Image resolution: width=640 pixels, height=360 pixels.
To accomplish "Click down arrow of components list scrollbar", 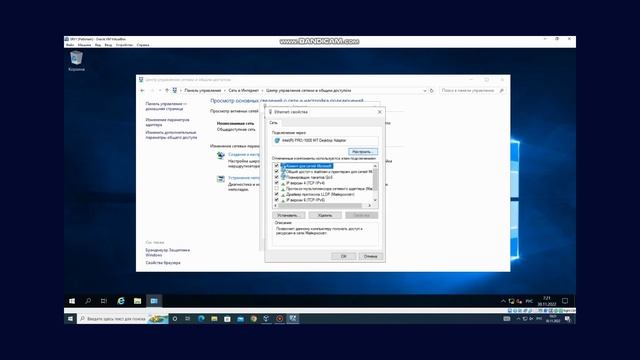I will point(375,200).
